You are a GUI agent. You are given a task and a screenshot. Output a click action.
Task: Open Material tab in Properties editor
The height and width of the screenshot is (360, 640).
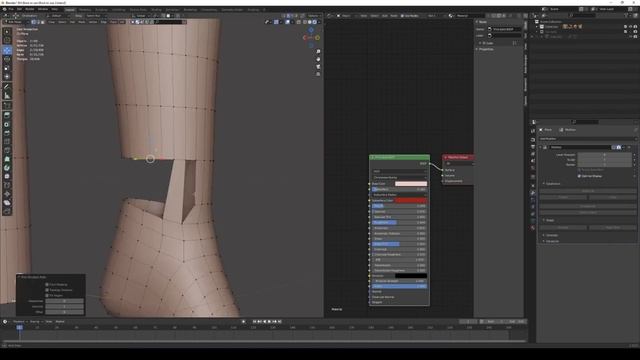pyautogui.click(x=533, y=228)
